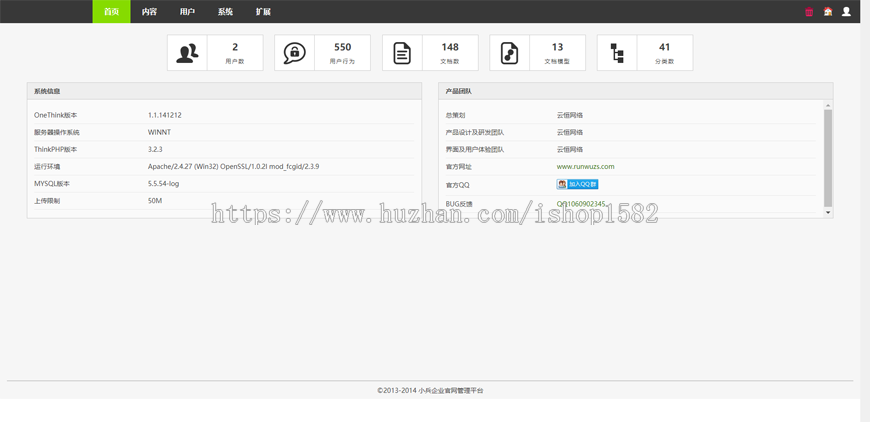This screenshot has height=422, width=870.
Task: Click the 云恒网络 value beside 总策划
Action: click(x=570, y=115)
